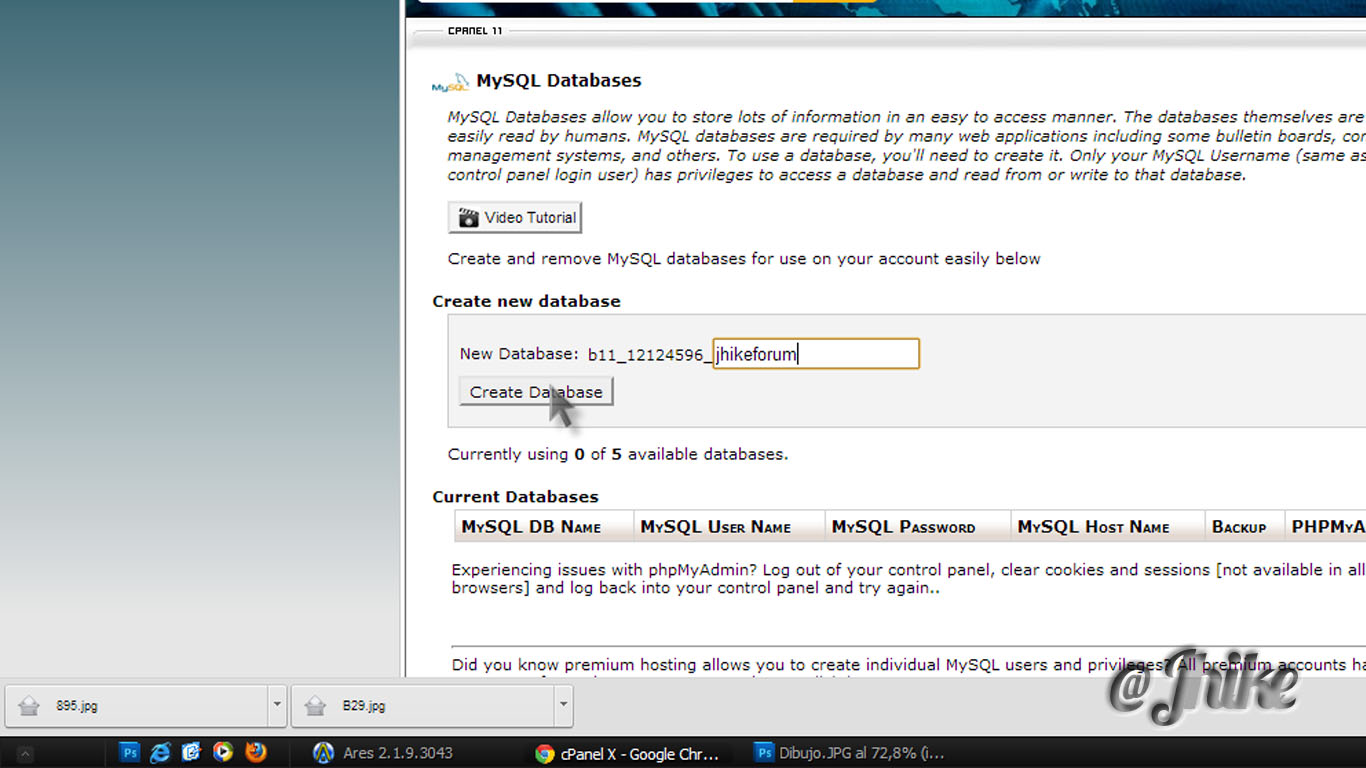Launch Internet Explorer from taskbar

click(x=160, y=752)
